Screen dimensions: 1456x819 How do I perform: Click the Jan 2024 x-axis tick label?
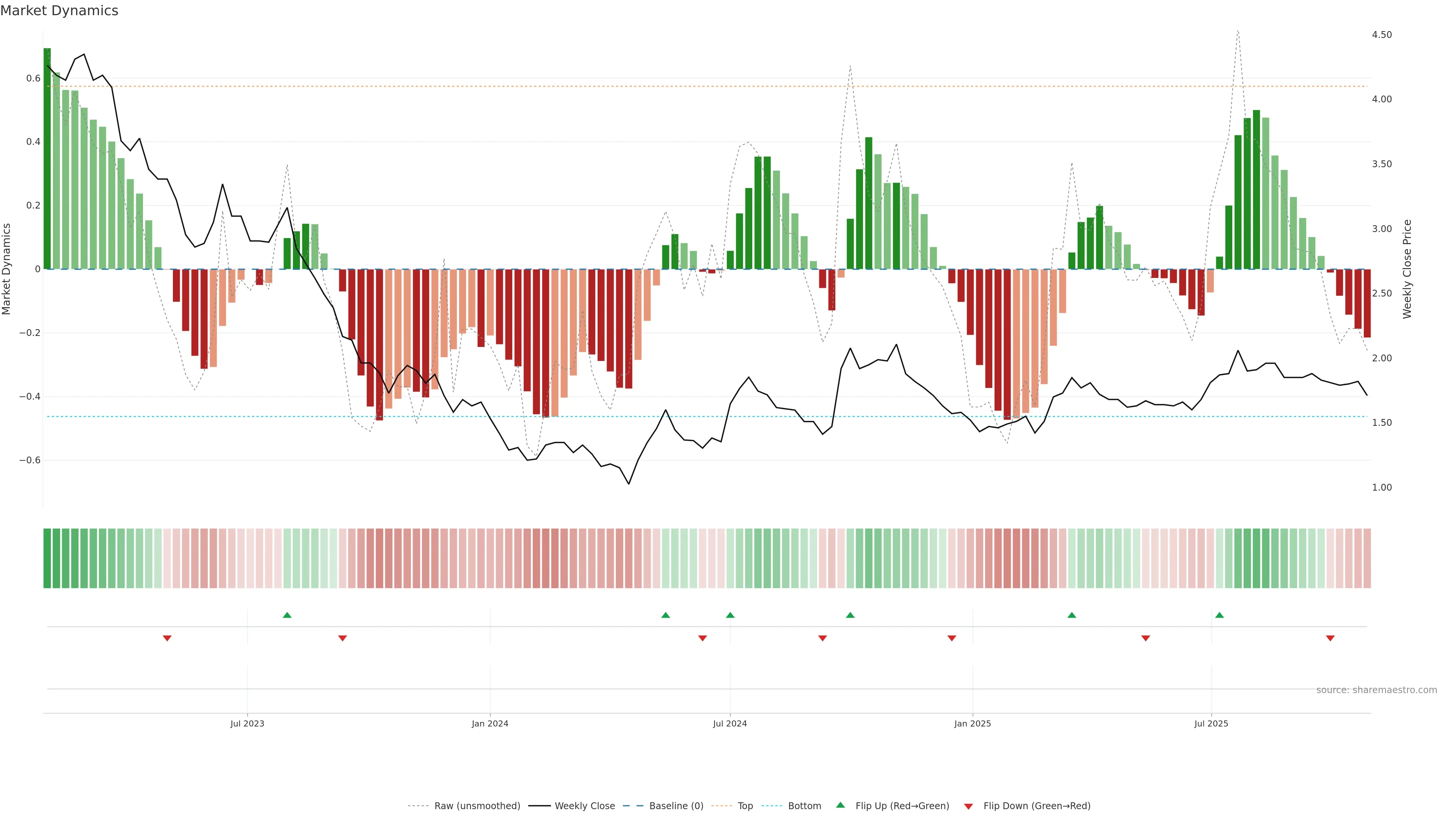pyautogui.click(x=490, y=723)
